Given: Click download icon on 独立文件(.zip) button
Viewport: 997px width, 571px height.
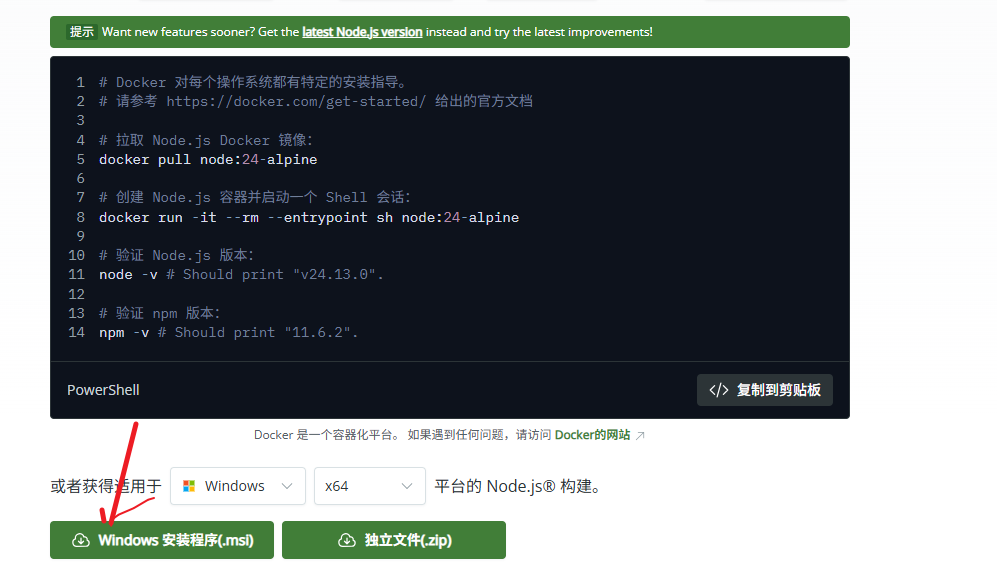Looking at the screenshot, I should [x=347, y=540].
